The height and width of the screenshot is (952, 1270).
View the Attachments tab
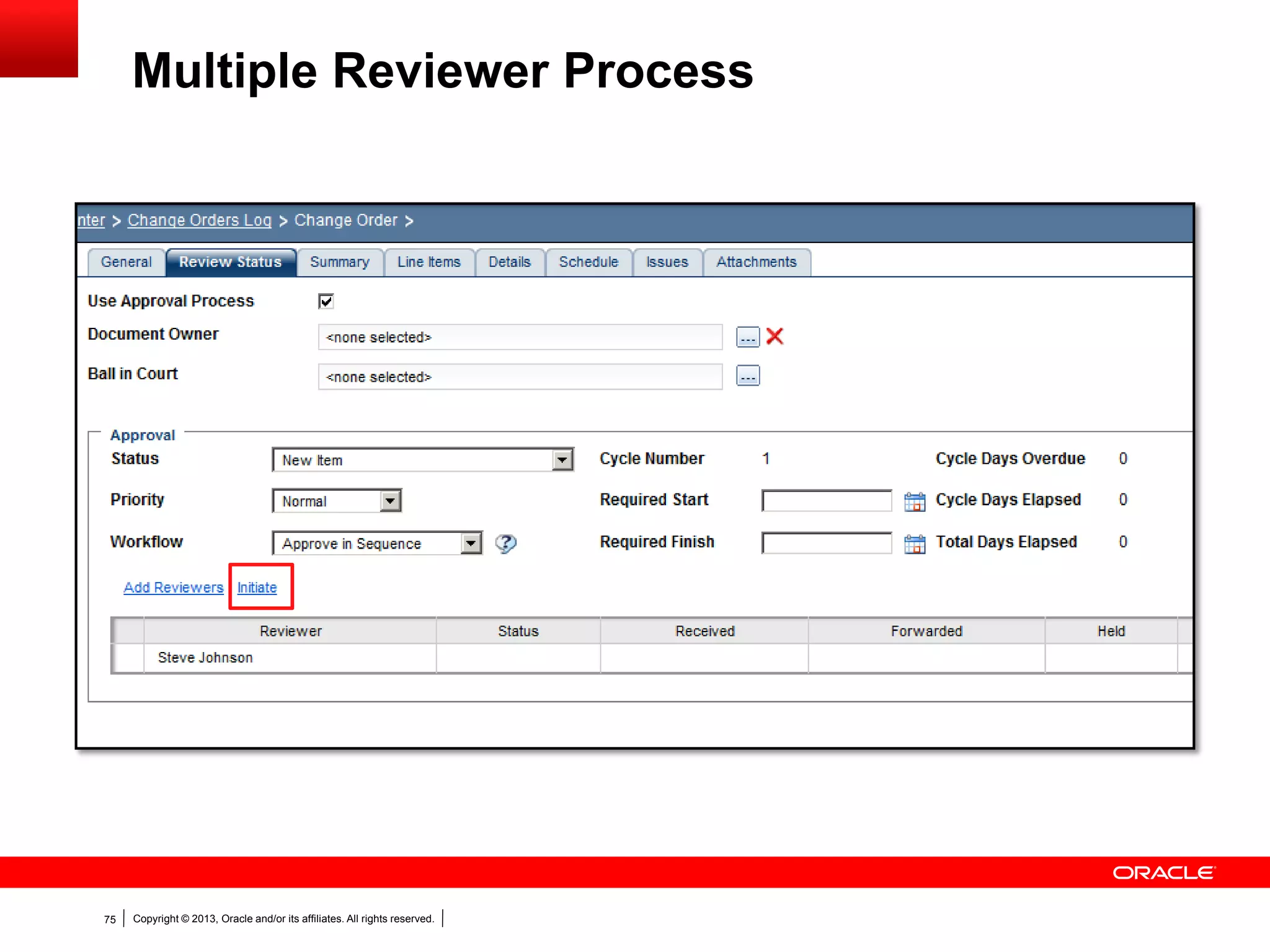click(x=757, y=262)
